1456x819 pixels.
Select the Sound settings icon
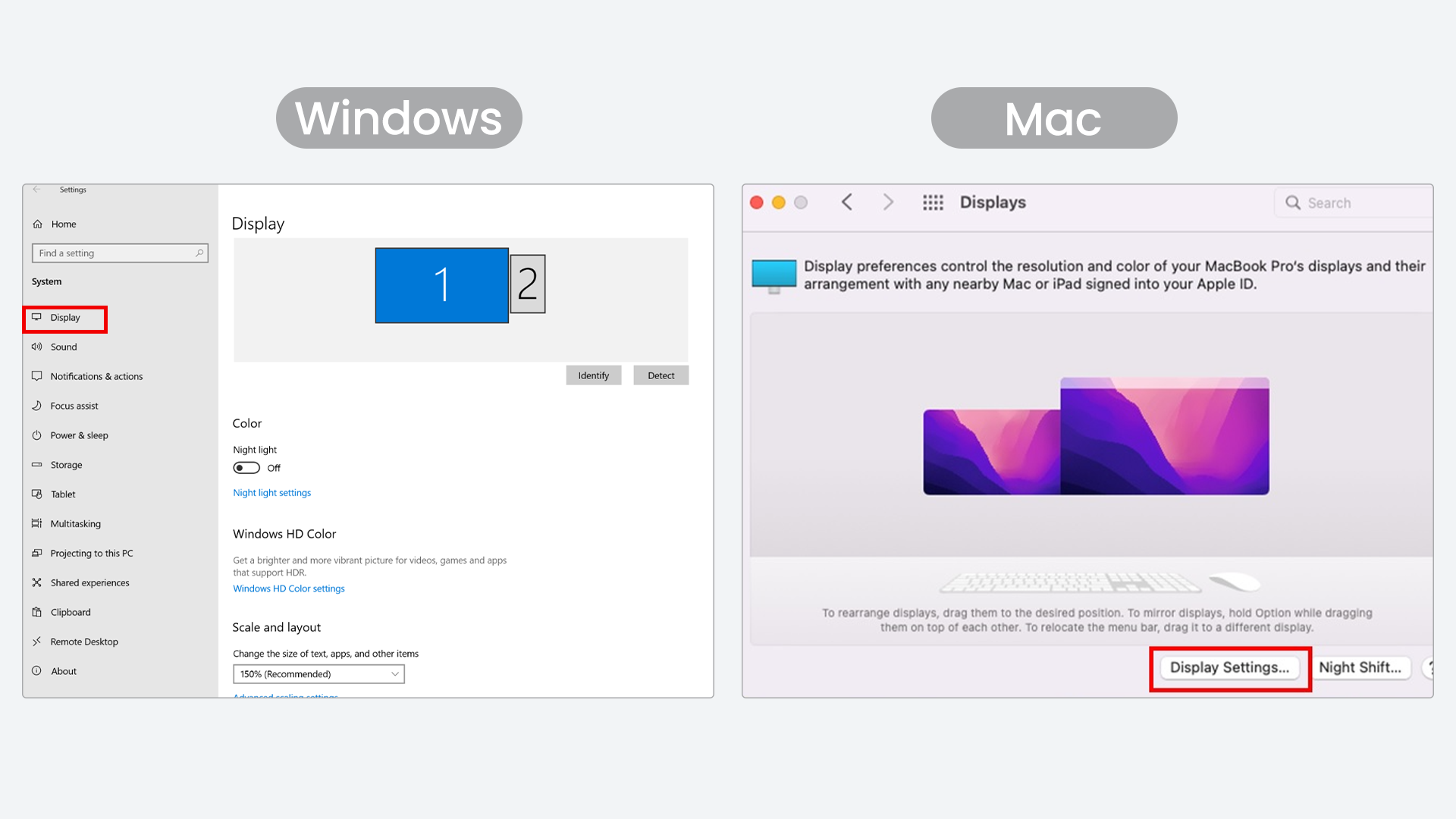click(x=38, y=347)
